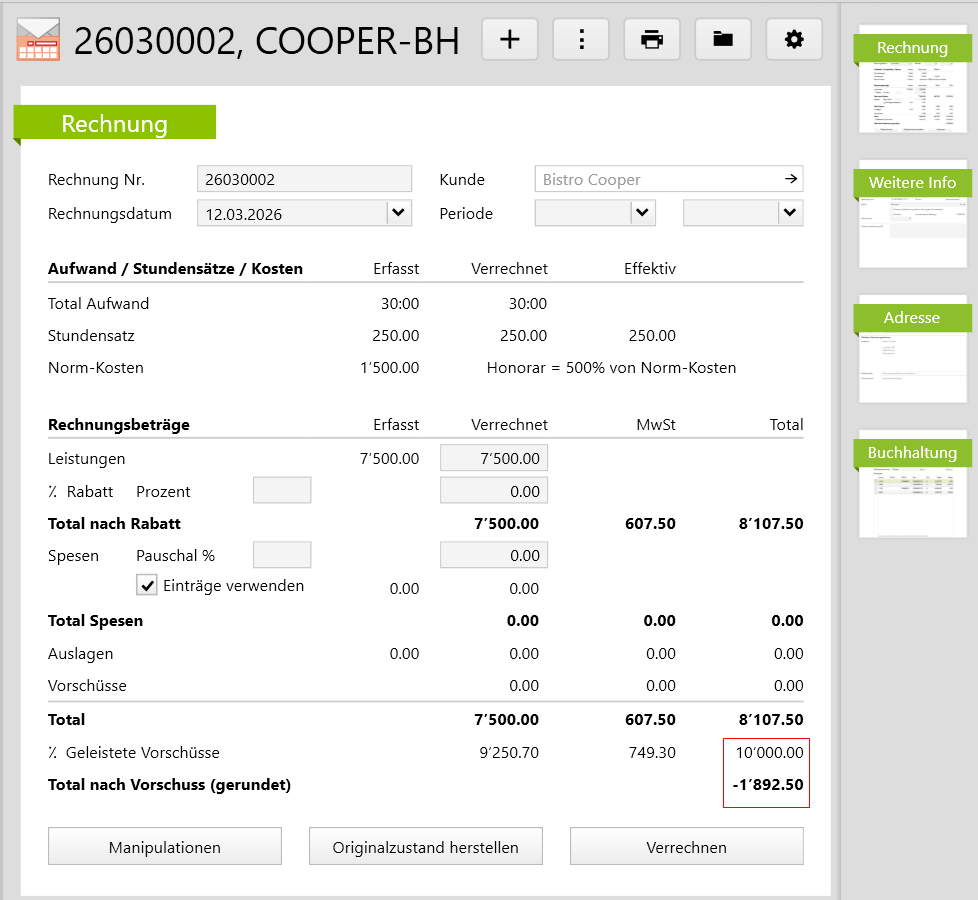Viewport: 978px width, 900px height.
Task: Click the invoice envelope icon in title
Action: [38, 40]
